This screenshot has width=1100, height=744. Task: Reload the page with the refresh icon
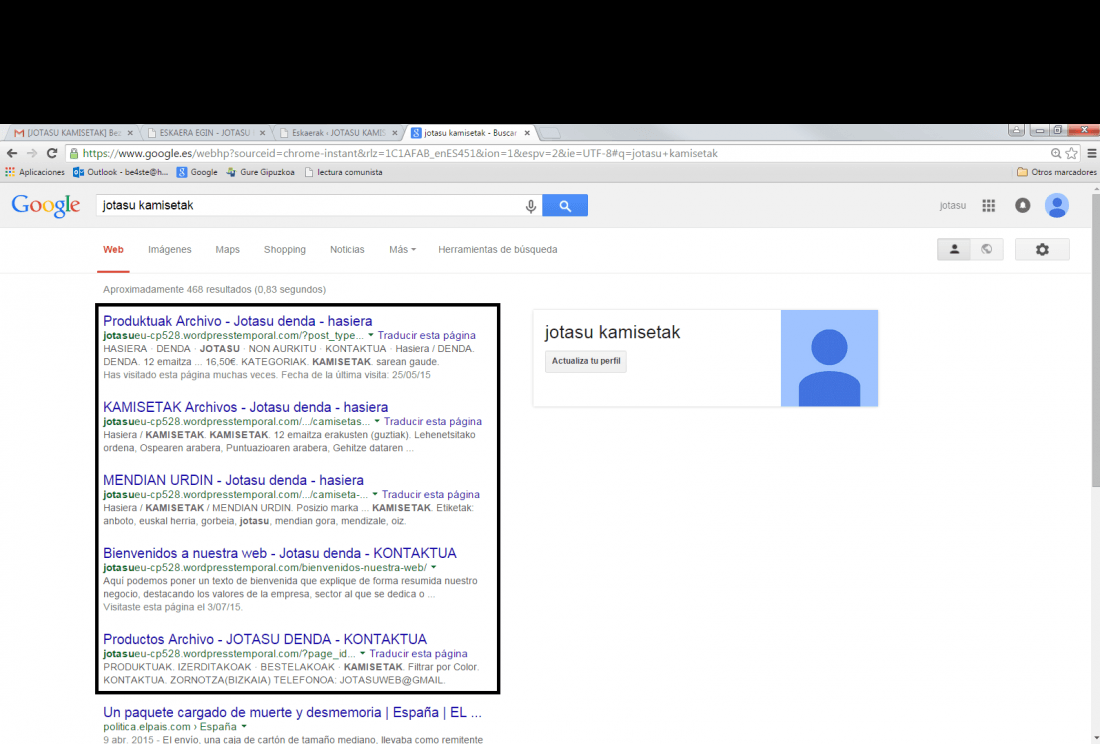[x=52, y=153]
